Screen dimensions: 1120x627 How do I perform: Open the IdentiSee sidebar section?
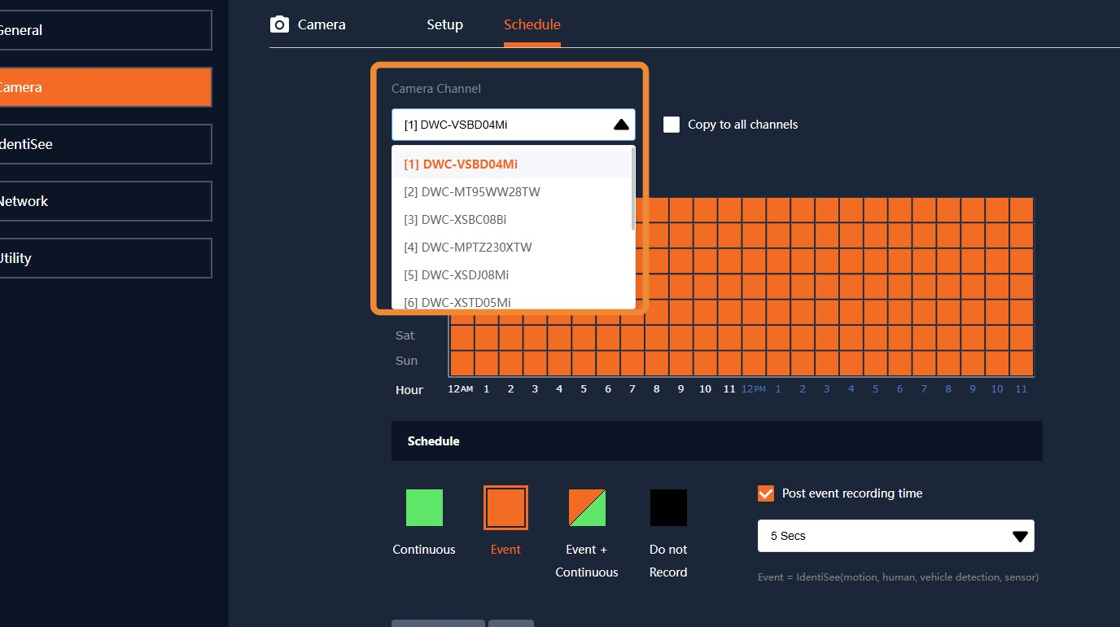click(x=105, y=144)
